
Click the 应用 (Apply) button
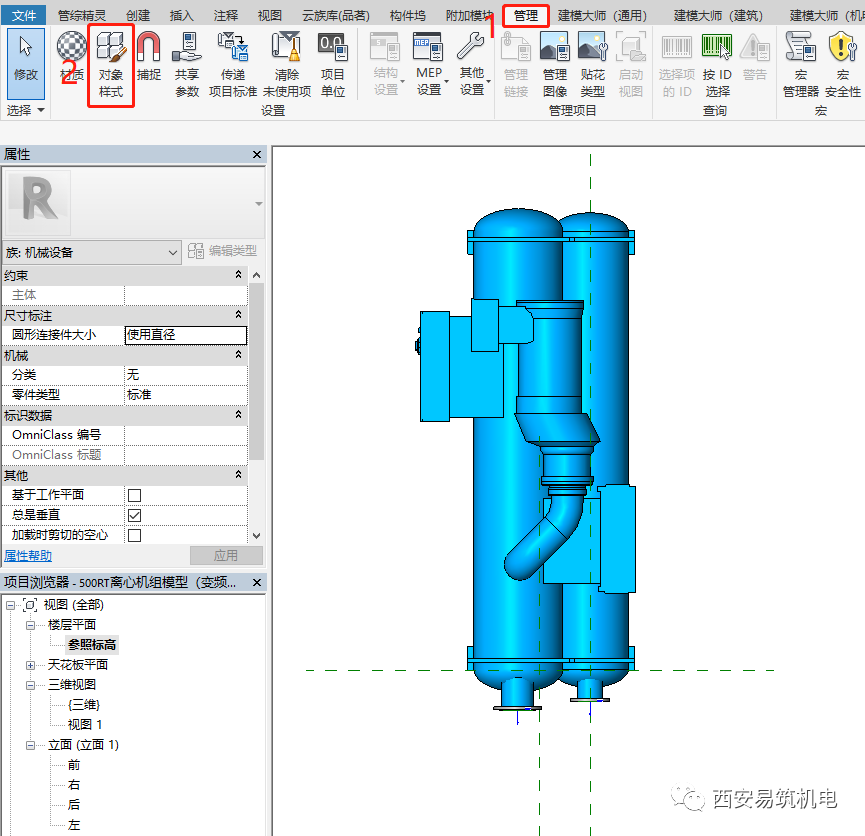226,556
